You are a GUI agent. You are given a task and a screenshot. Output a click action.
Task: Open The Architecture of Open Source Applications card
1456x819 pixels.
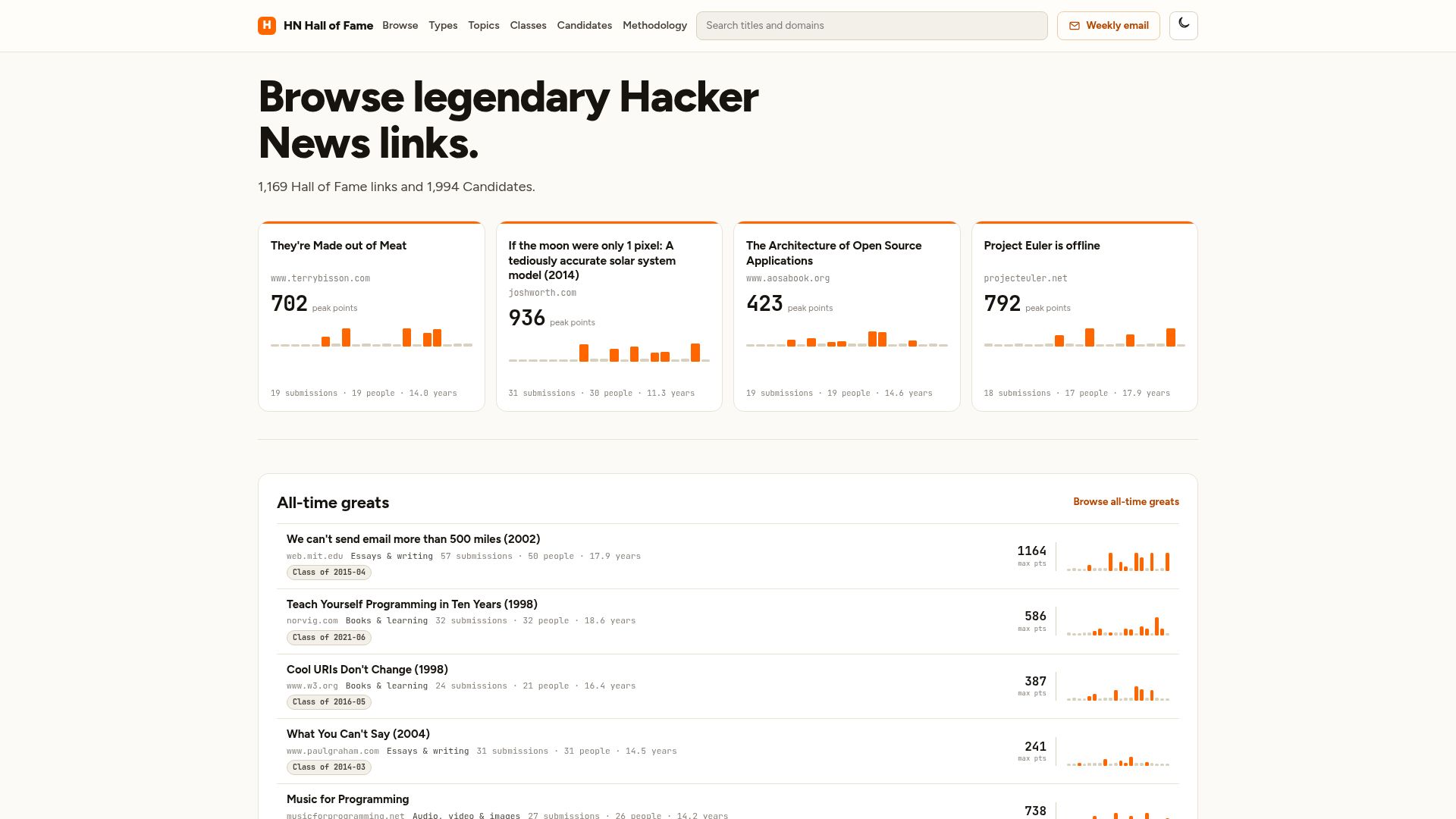coord(847,316)
